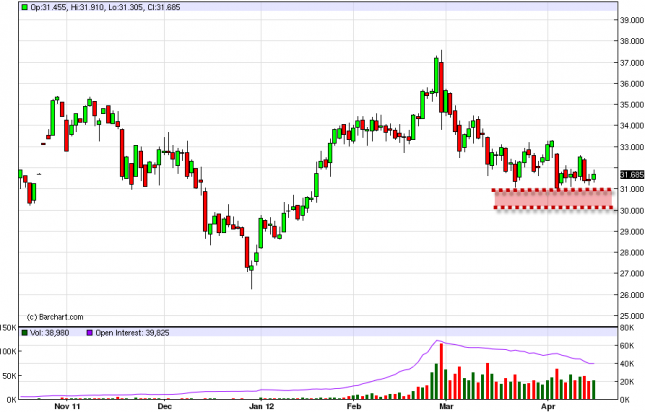Select the 'Open Interest: 39,825' label
This screenshot has height=412, width=645.
132,333
